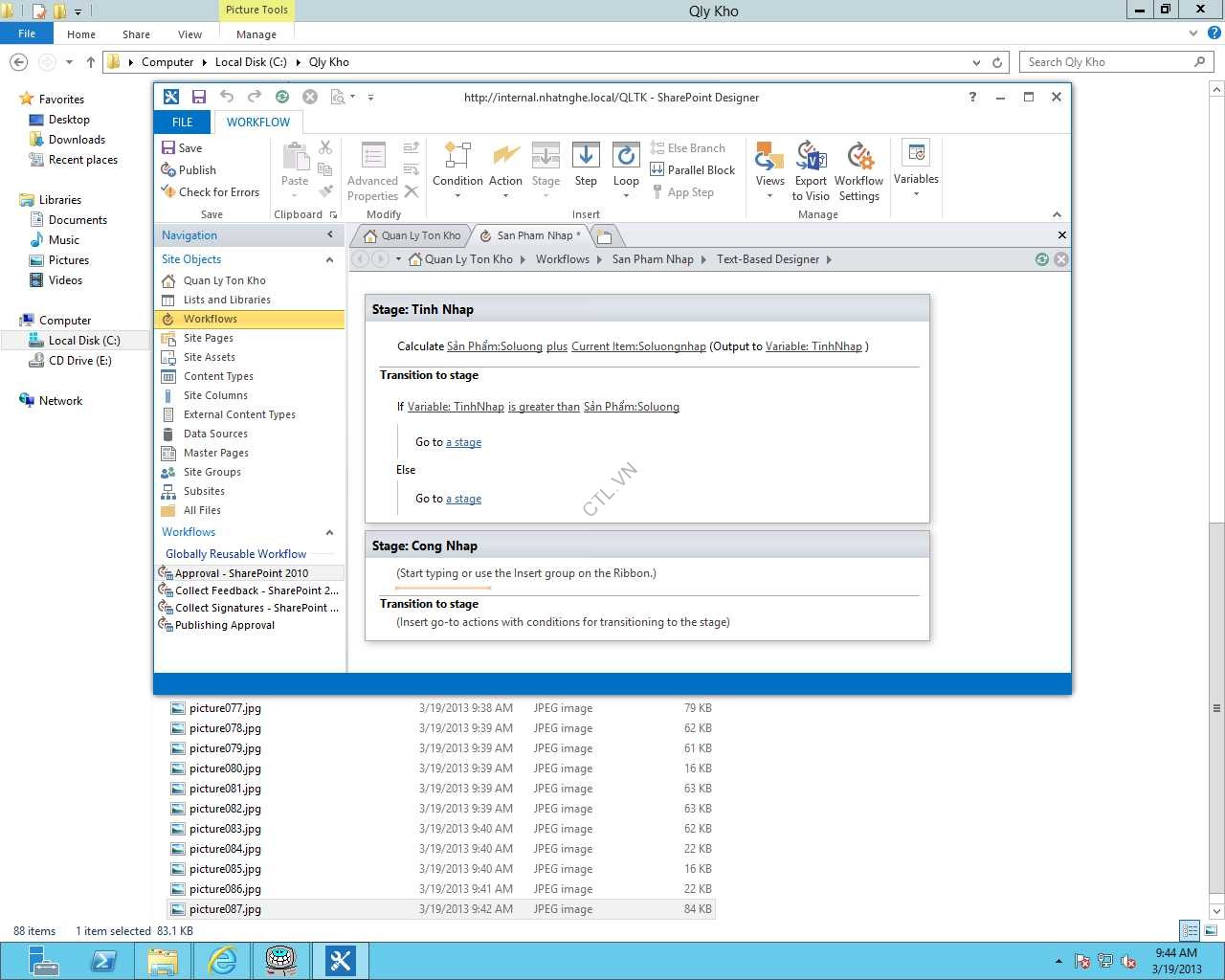This screenshot has height=980, width=1225.
Task: Click the Publish workflow button
Action: 189,170
